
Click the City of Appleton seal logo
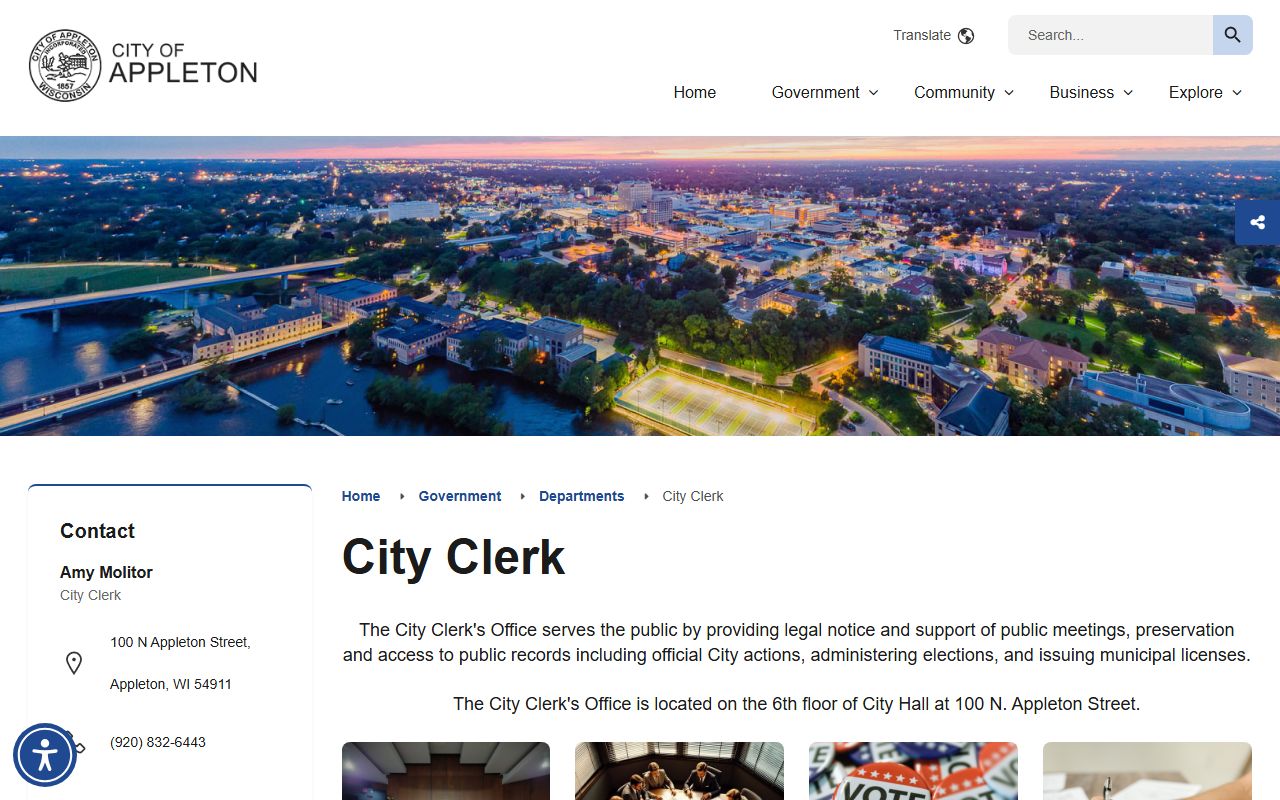65,65
